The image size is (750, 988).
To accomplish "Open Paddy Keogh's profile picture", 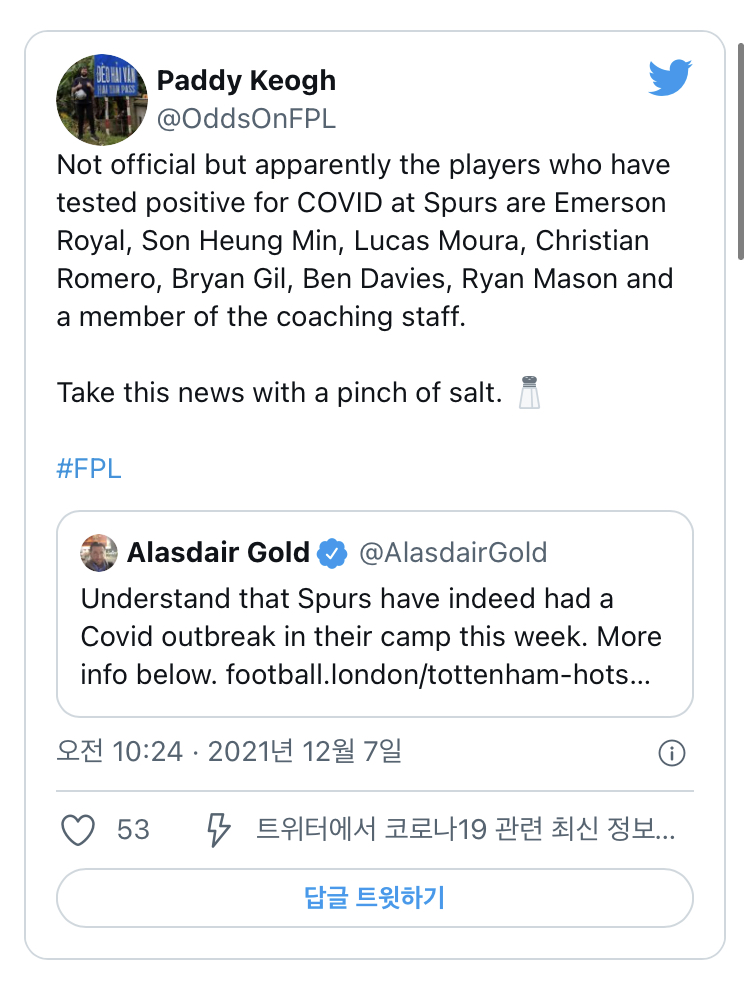I will point(102,100).
